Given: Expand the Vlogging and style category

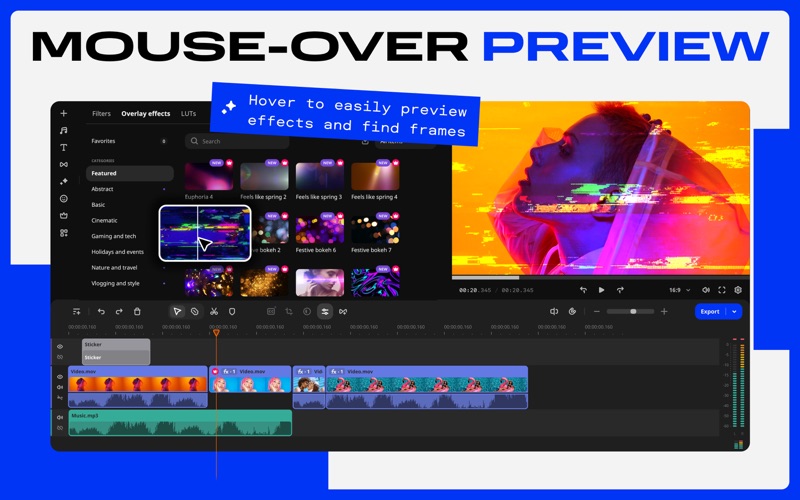Looking at the screenshot, I should click(x=164, y=284).
